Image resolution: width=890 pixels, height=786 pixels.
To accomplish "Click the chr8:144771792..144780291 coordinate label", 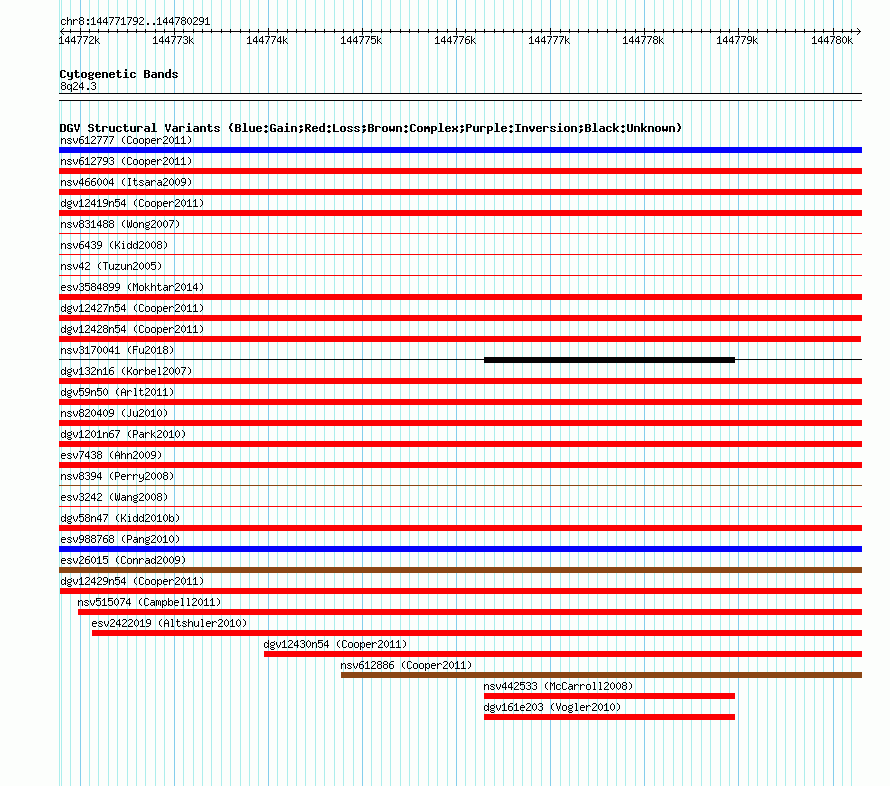I will point(135,21).
